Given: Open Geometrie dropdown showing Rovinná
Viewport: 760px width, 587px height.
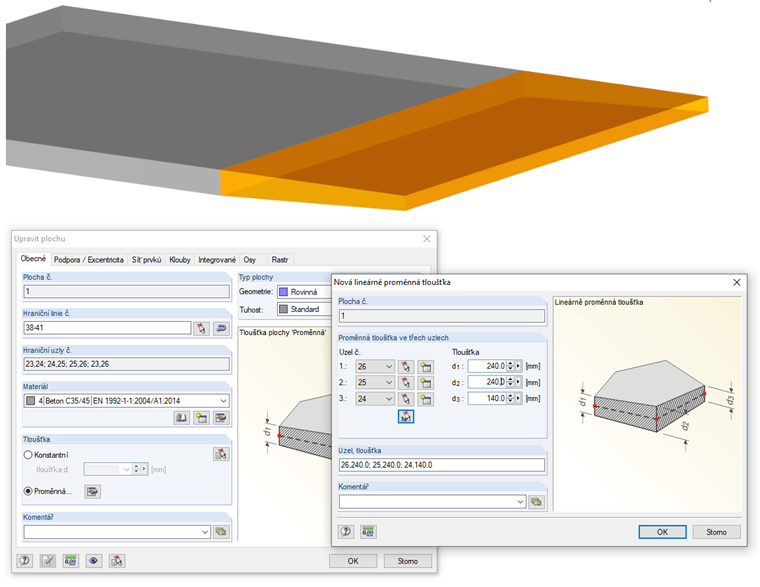Looking at the screenshot, I should pos(304,292).
